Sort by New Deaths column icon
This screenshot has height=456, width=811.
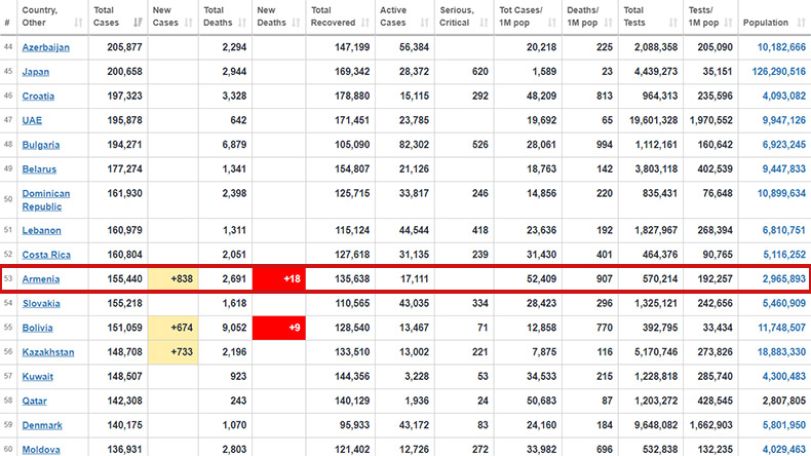(x=296, y=22)
